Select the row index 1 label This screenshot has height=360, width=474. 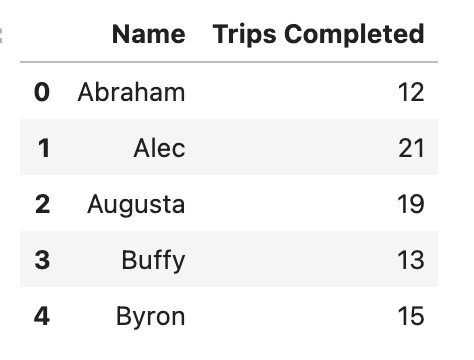click(44, 148)
